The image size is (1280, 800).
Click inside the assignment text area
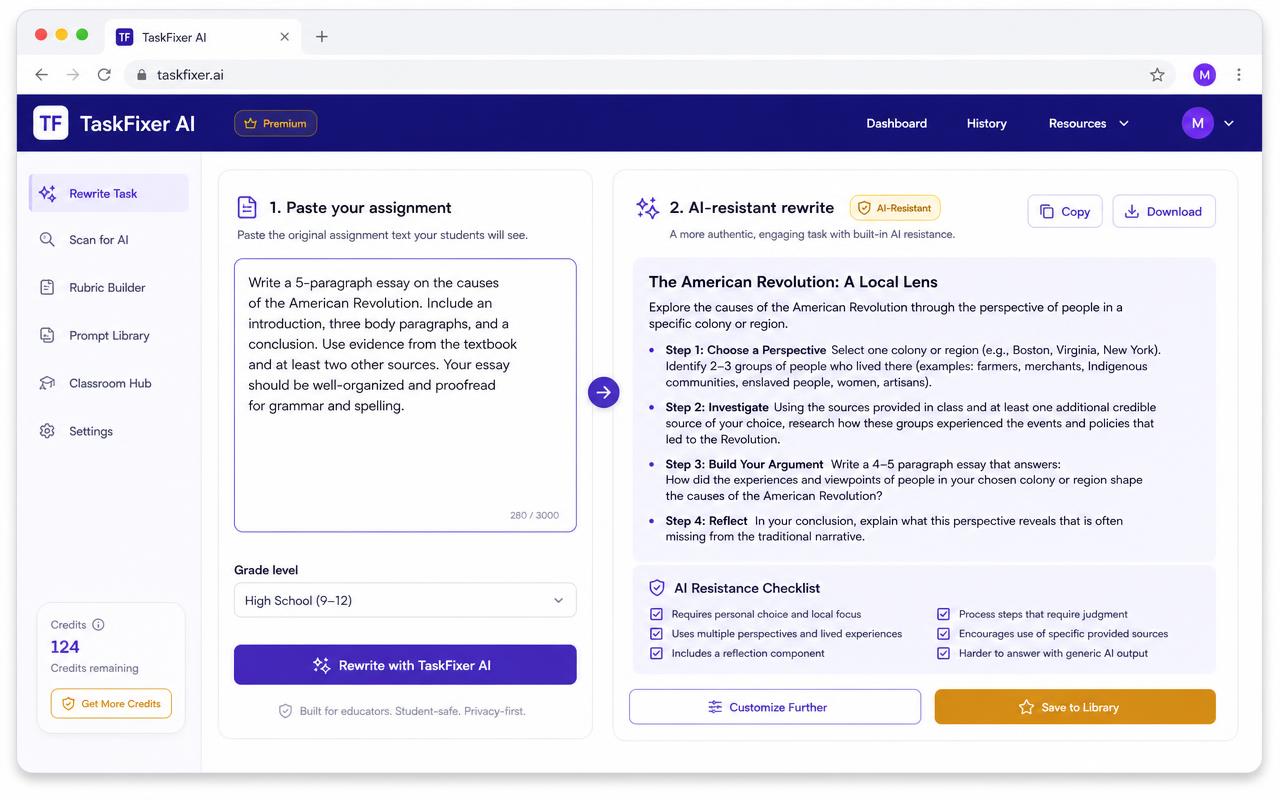click(405, 395)
